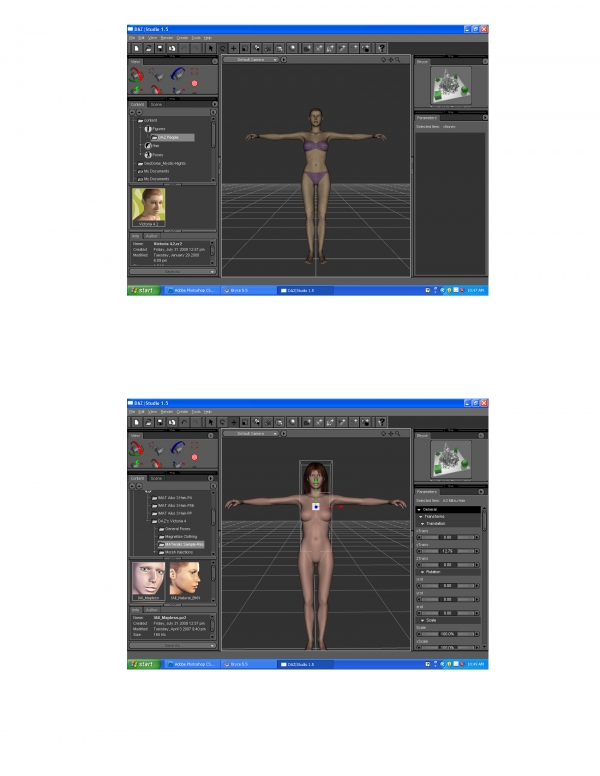
Task: Switch to Bryce 5.5 on 10:49 AM taskbar
Action: [x=237, y=665]
